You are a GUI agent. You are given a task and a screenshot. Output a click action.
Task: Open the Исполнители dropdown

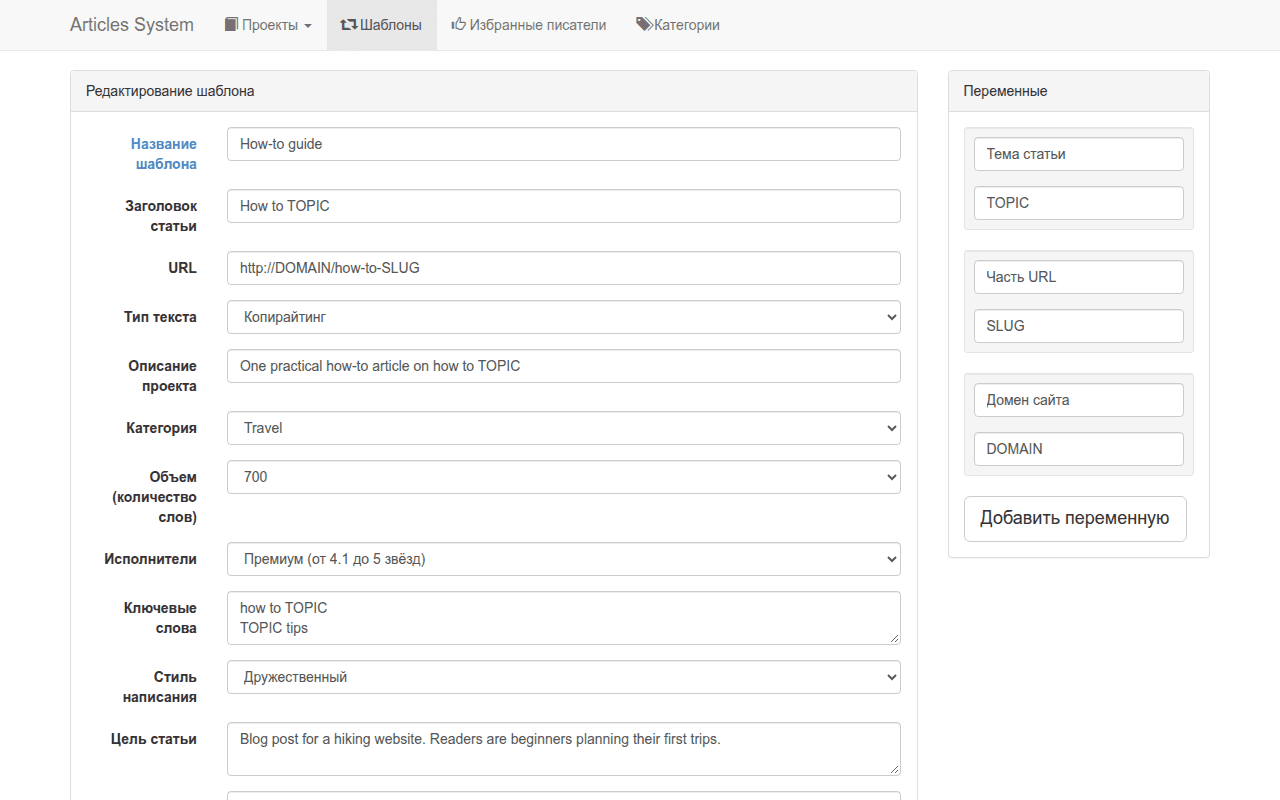tap(564, 559)
